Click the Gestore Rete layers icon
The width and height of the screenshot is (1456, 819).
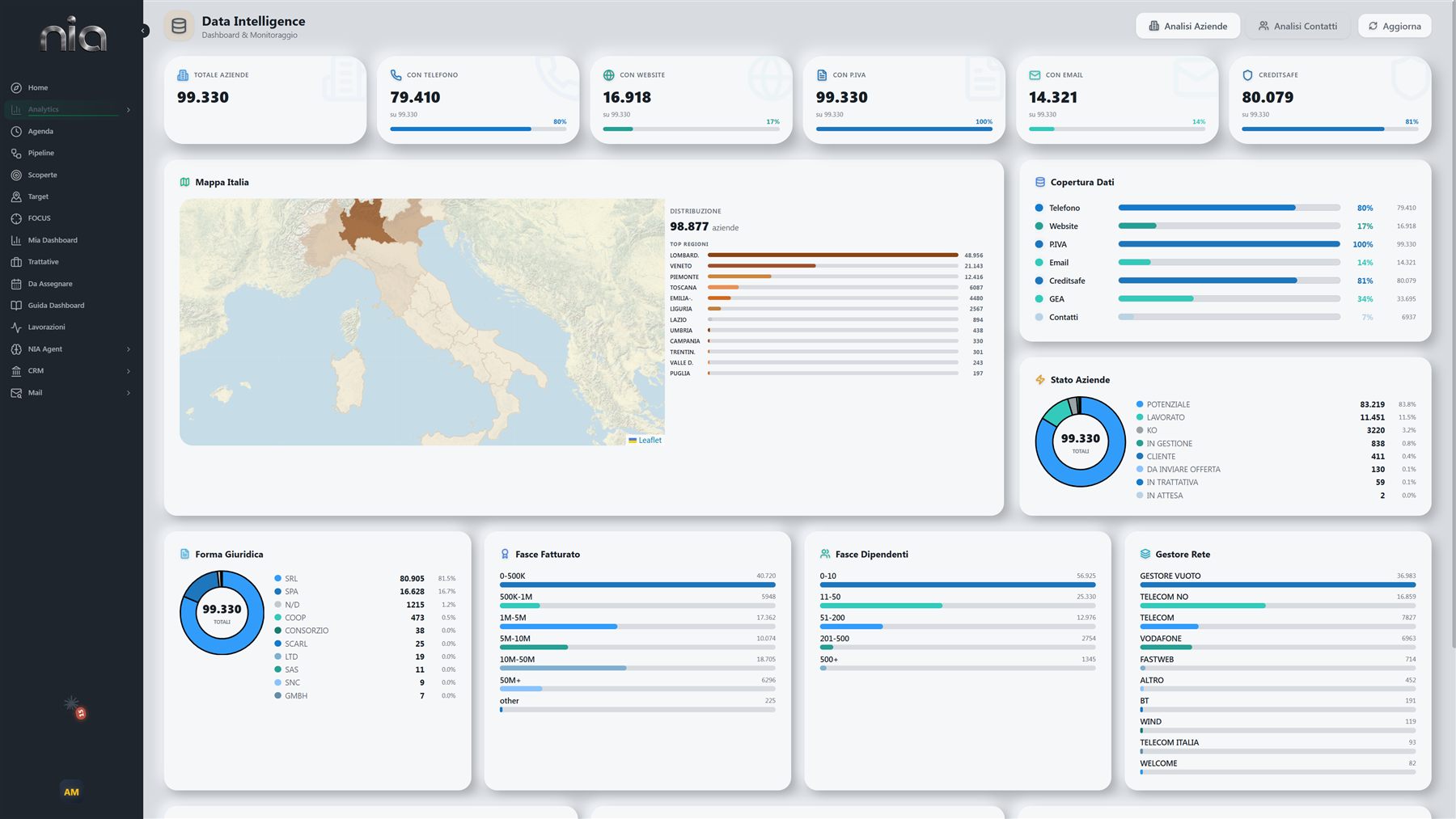(x=1145, y=555)
